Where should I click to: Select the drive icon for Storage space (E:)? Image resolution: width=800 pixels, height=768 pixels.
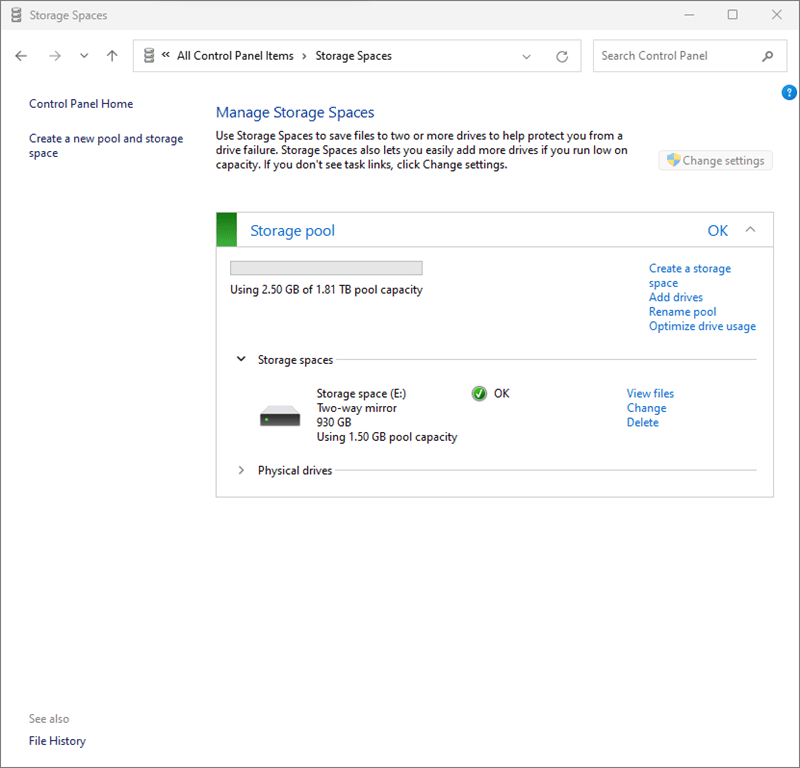coord(278,414)
